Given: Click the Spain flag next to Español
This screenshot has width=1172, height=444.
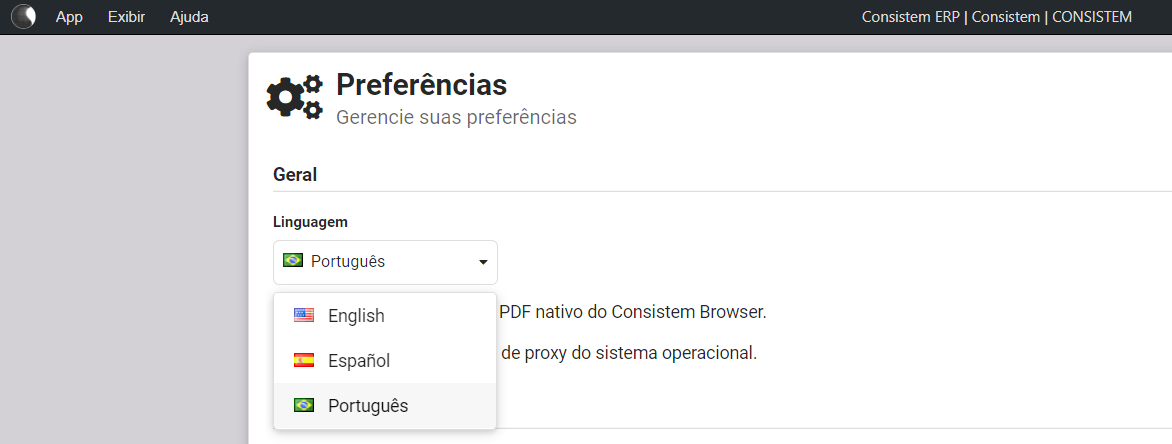Looking at the screenshot, I should click(x=304, y=360).
